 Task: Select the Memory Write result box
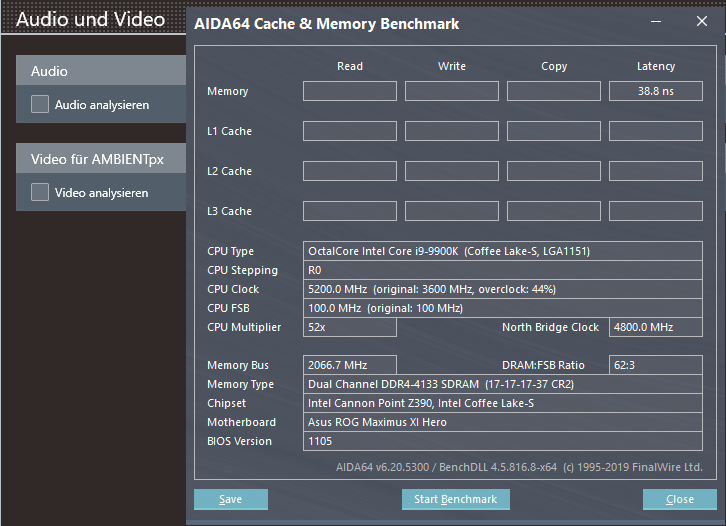point(452,91)
